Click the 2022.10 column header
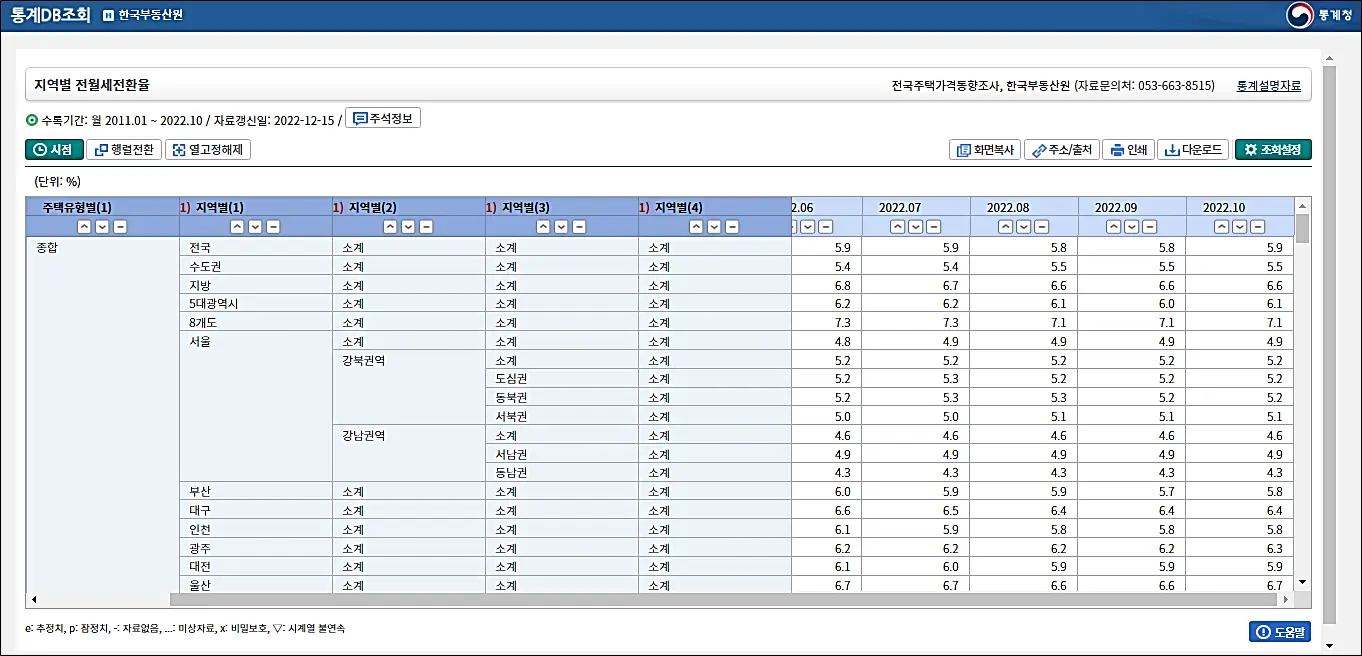The height and width of the screenshot is (656, 1362). tap(1226, 208)
